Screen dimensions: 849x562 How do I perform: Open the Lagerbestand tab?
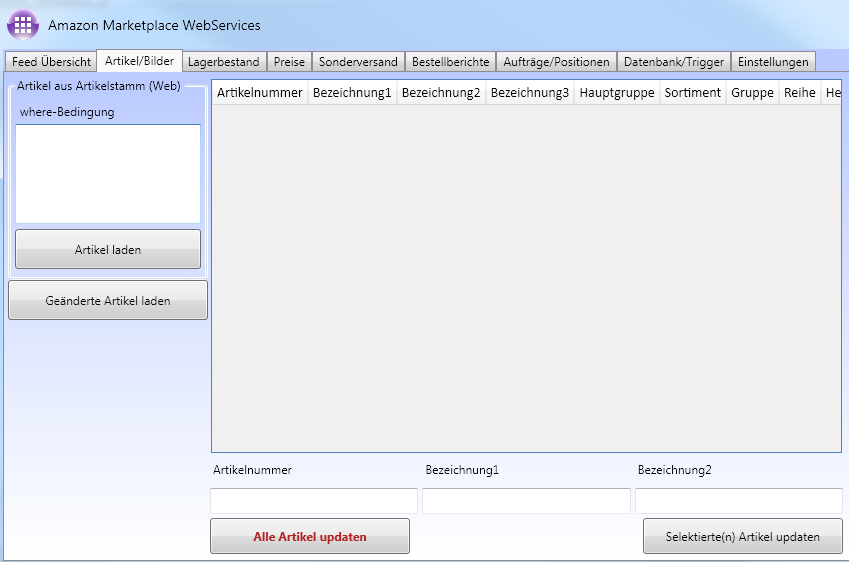pyautogui.click(x=223, y=62)
